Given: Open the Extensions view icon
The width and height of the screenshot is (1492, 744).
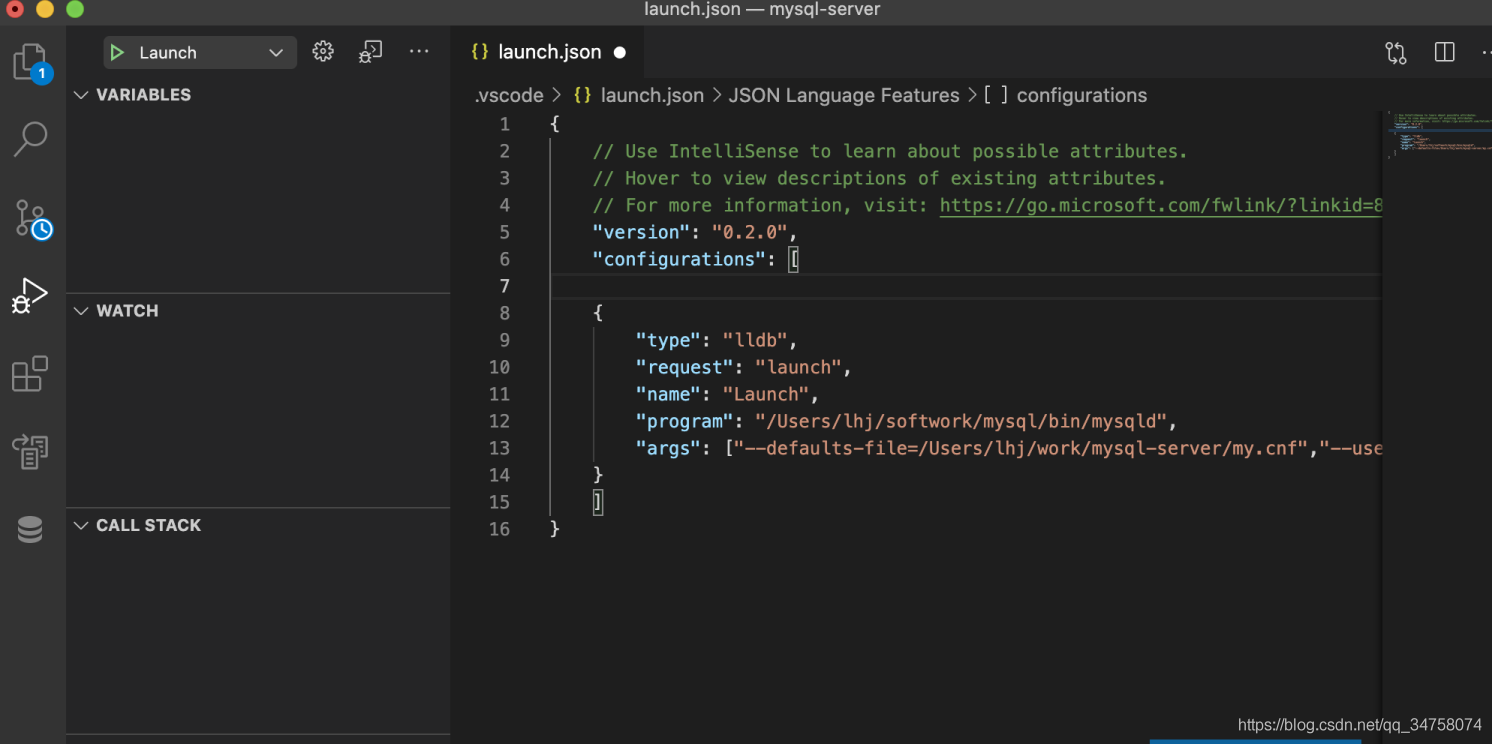Looking at the screenshot, I should (30, 374).
